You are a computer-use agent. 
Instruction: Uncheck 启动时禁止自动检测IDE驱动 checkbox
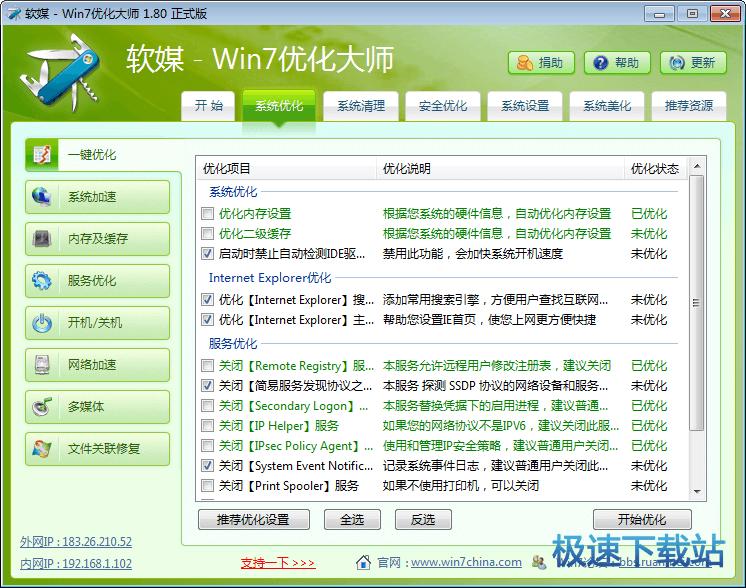point(207,254)
